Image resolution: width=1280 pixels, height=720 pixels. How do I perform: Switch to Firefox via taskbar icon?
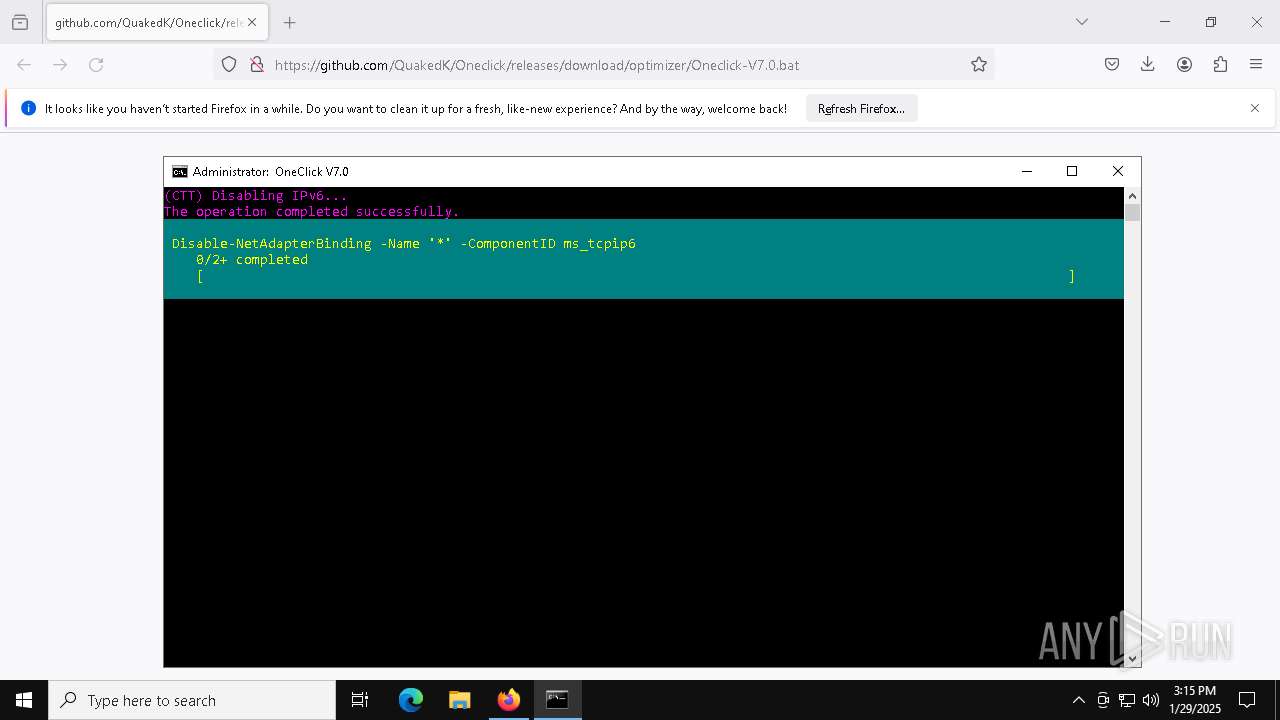[x=509, y=700]
